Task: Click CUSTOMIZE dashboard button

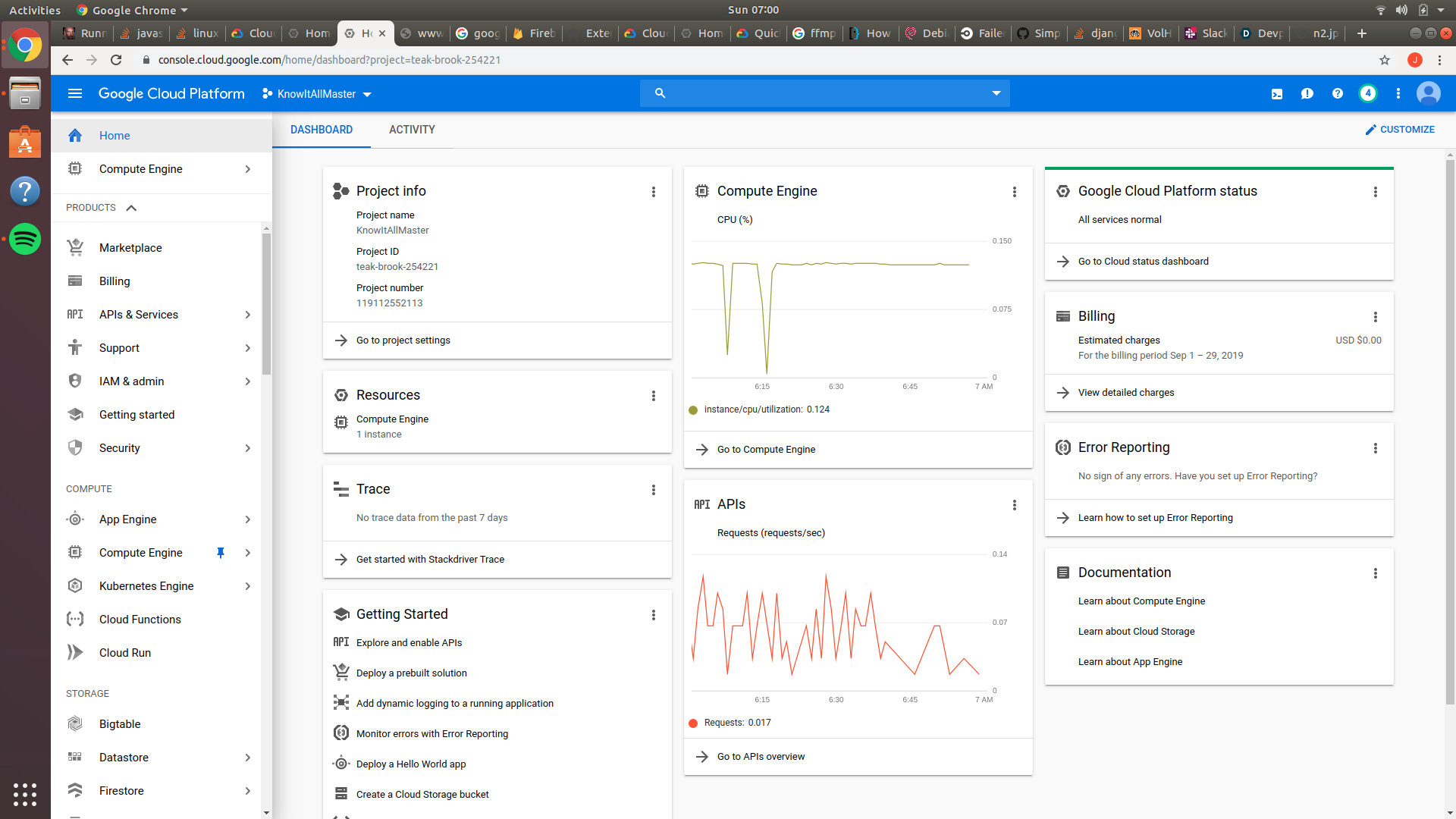Action: click(1400, 130)
